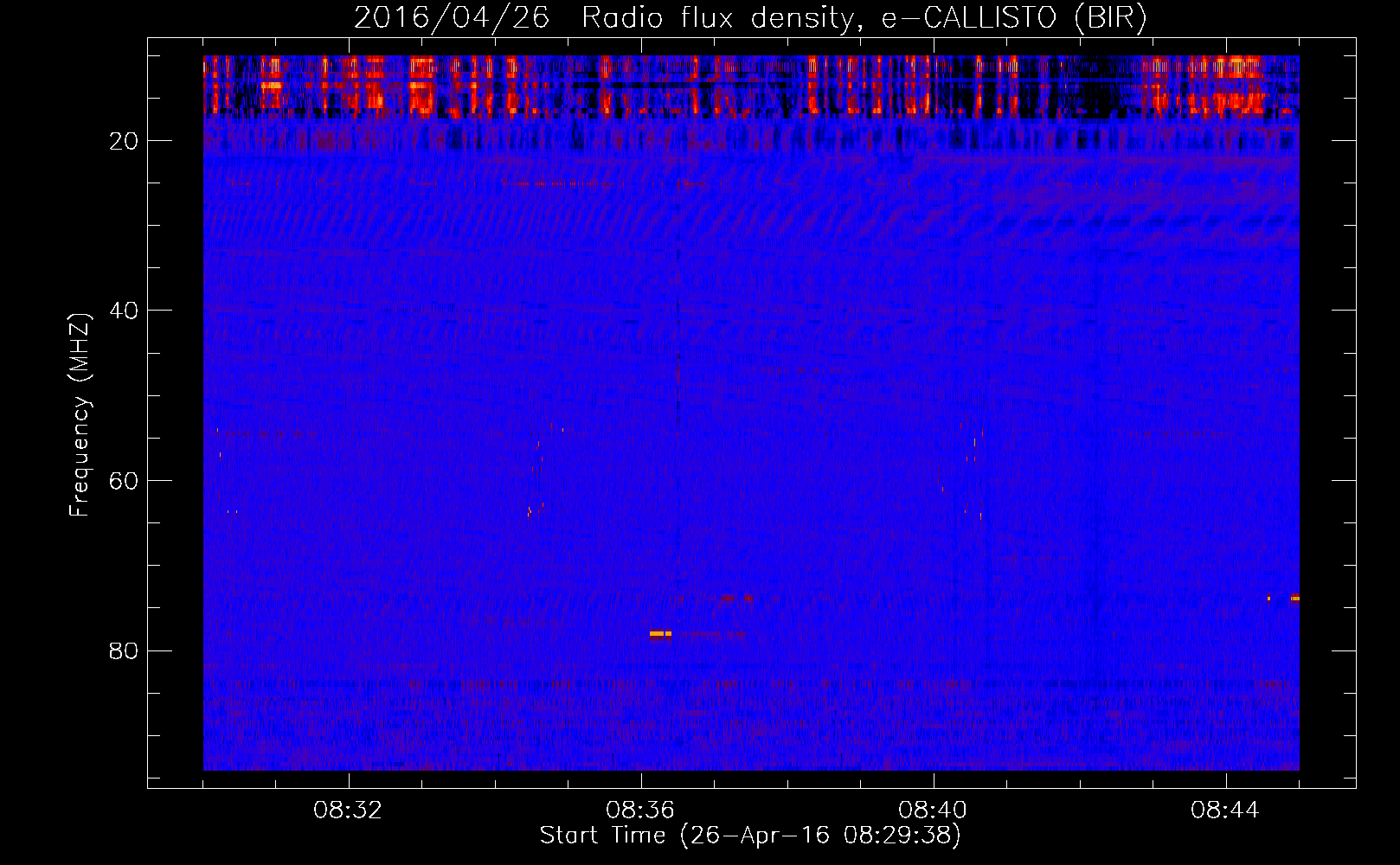Click the 20 MHz frequency tick label
Viewport: 1400px width, 865px height.
click(x=125, y=141)
